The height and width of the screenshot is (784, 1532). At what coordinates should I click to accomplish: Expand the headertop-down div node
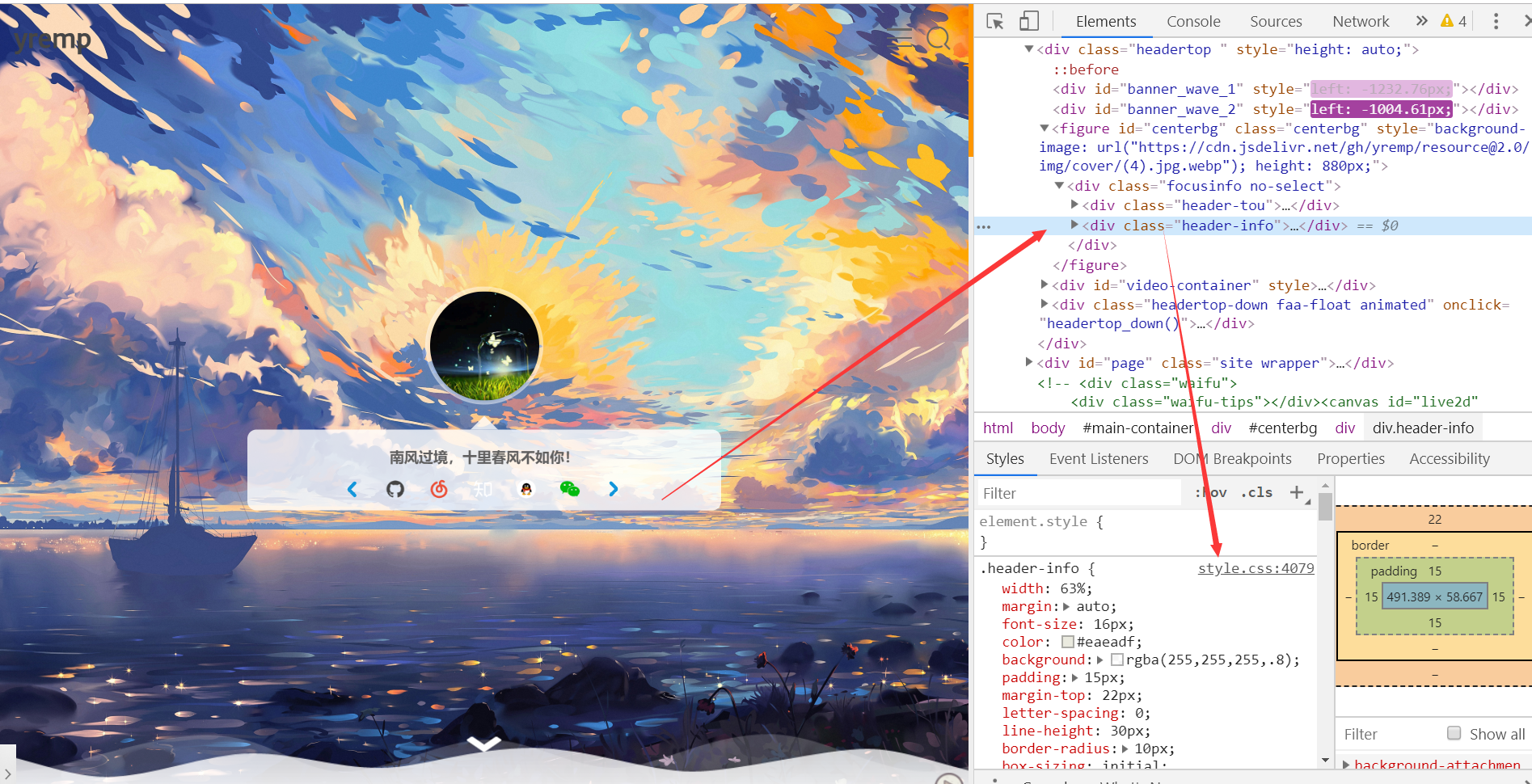(x=1045, y=304)
